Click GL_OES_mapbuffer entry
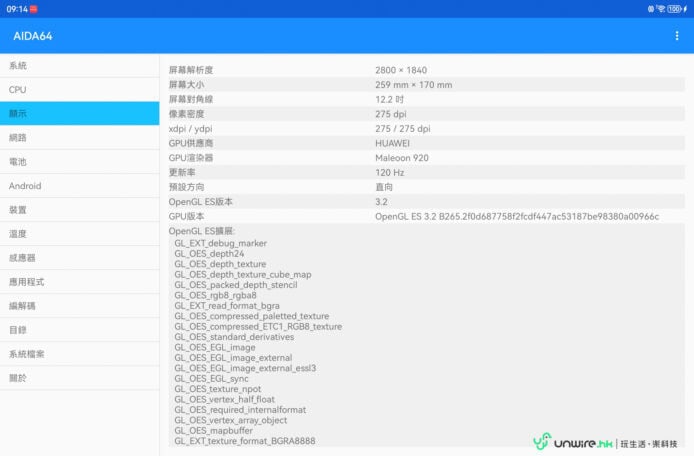Screen dimensions: 694x456 pyautogui.click(x=213, y=430)
